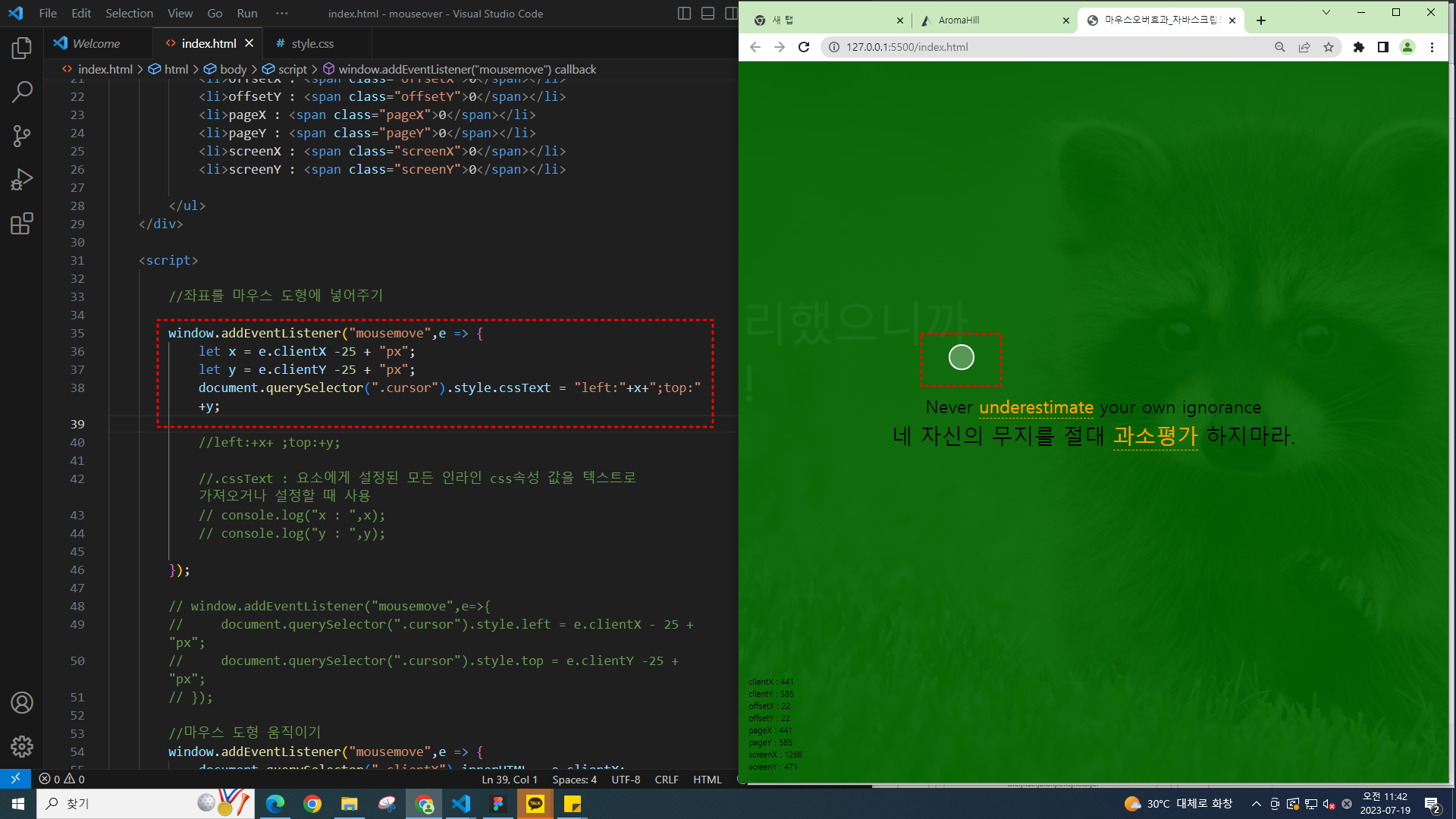1456x819 pixels.
Task: Expand the more menus ellipsis in menu bar
Action: click(282, 14)
